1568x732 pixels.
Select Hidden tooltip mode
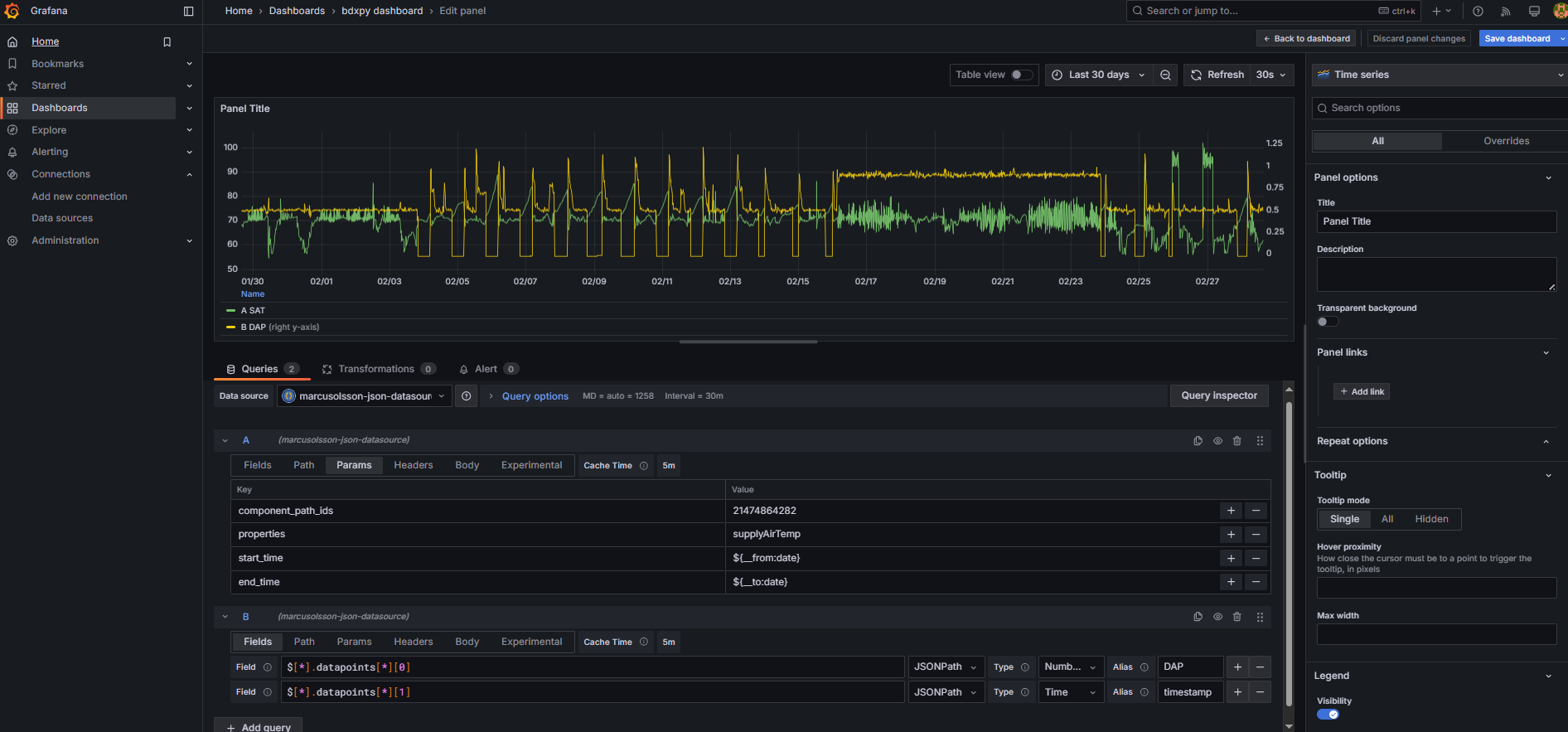[1431, 520]
